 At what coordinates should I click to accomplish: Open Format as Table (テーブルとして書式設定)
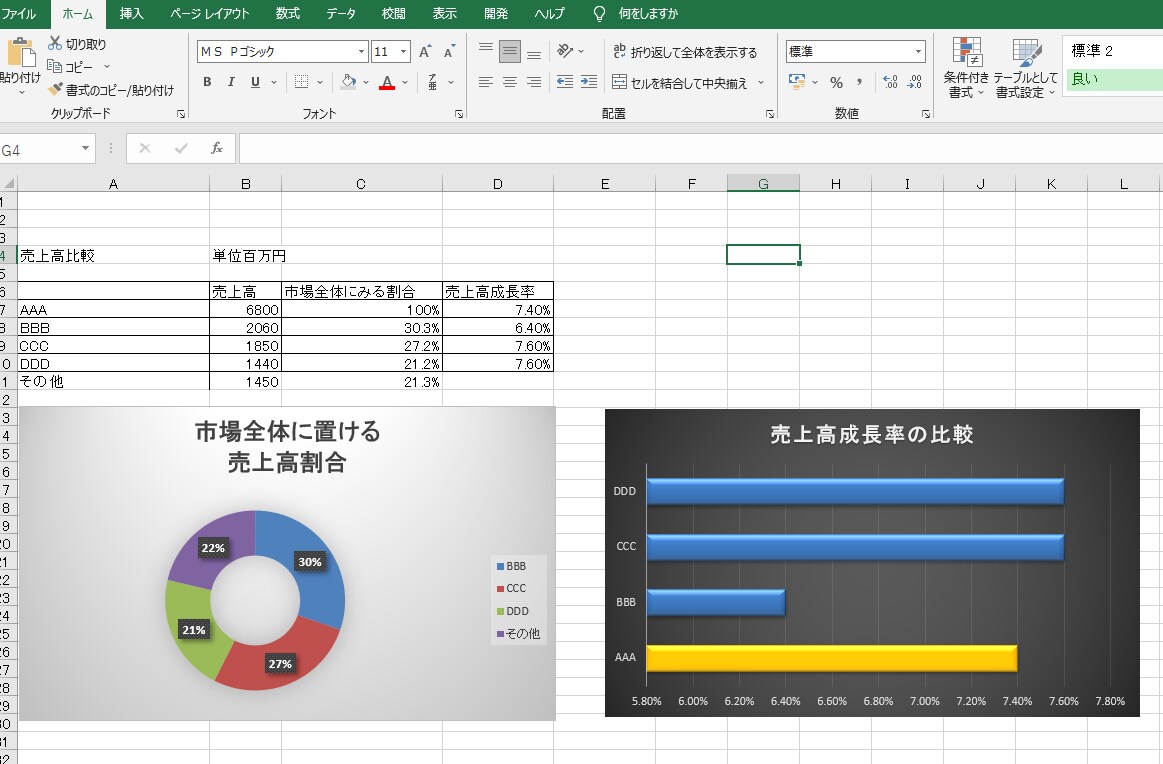coord(1025,67)
